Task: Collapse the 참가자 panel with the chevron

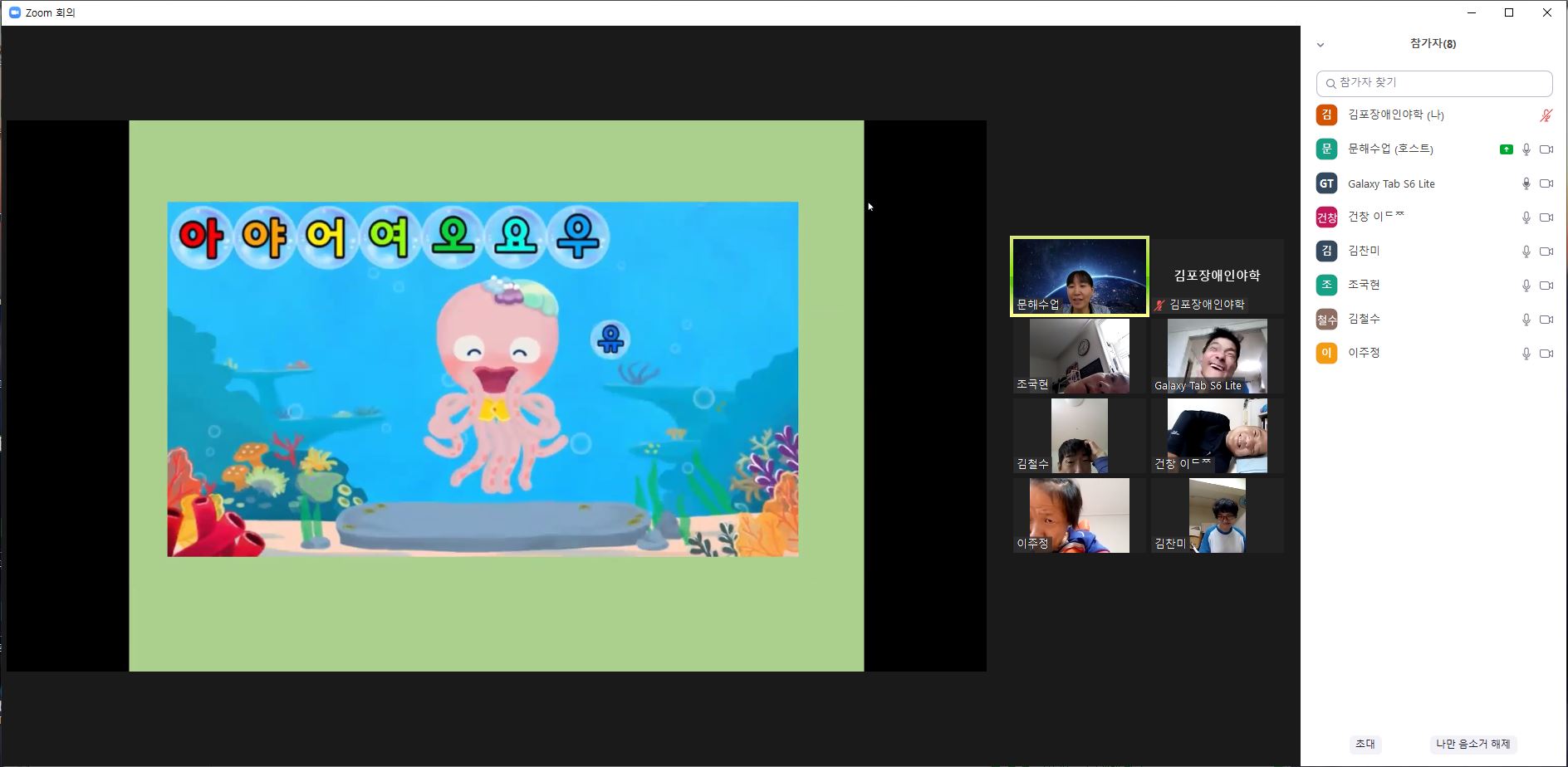Action: click(x=1321, y=45)
